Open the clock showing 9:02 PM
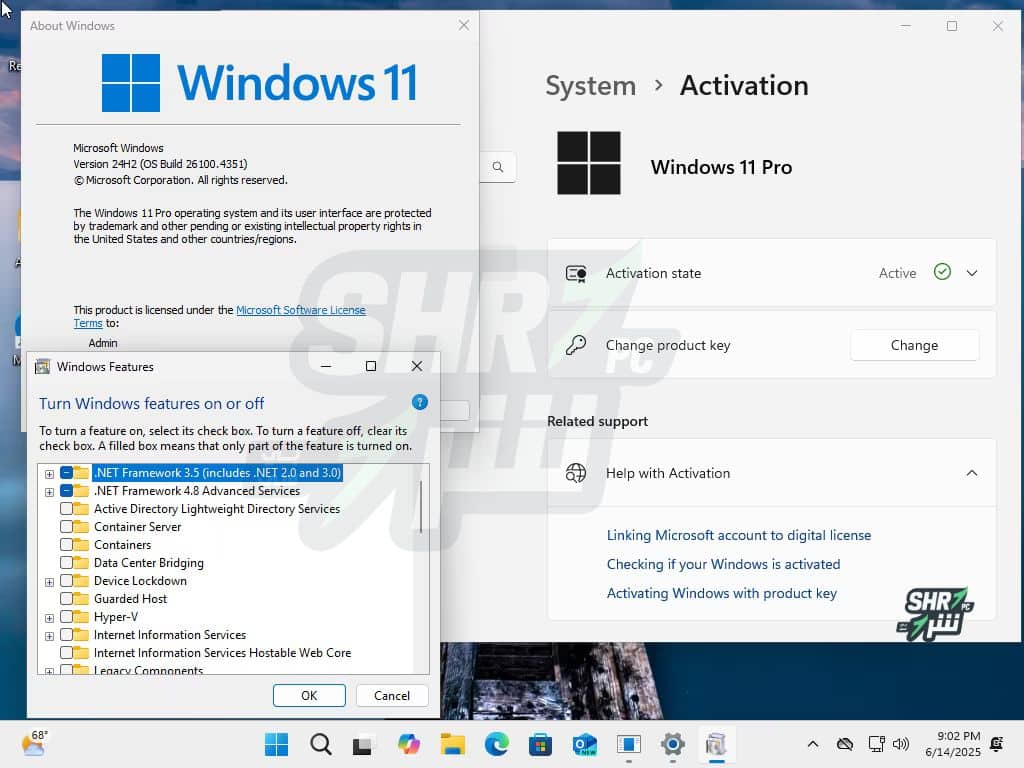The image size is (1024, 768). coord(953,744)
